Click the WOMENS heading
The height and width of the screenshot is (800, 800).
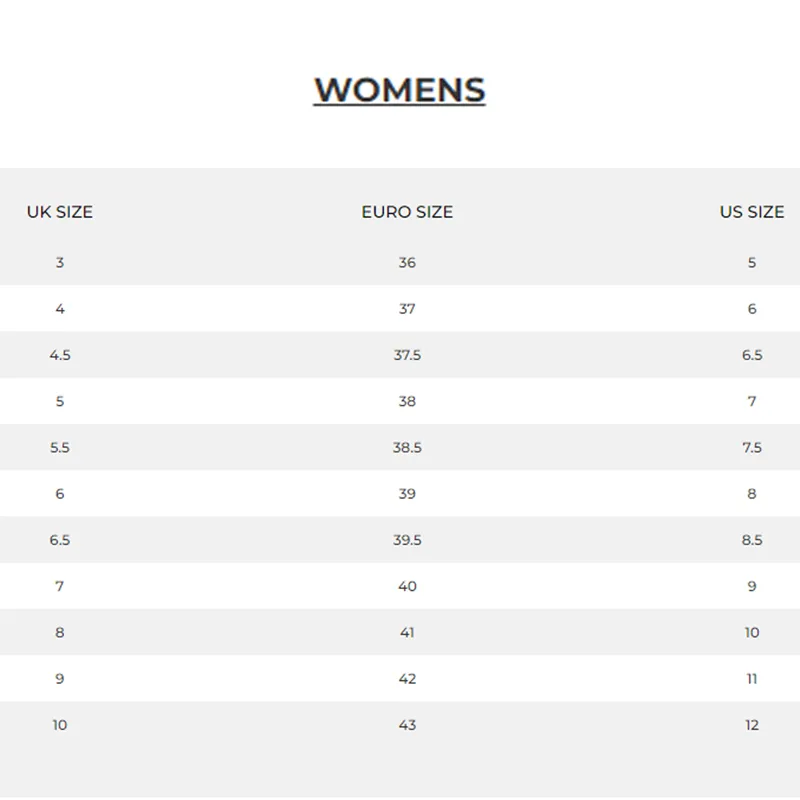point(399,90)
